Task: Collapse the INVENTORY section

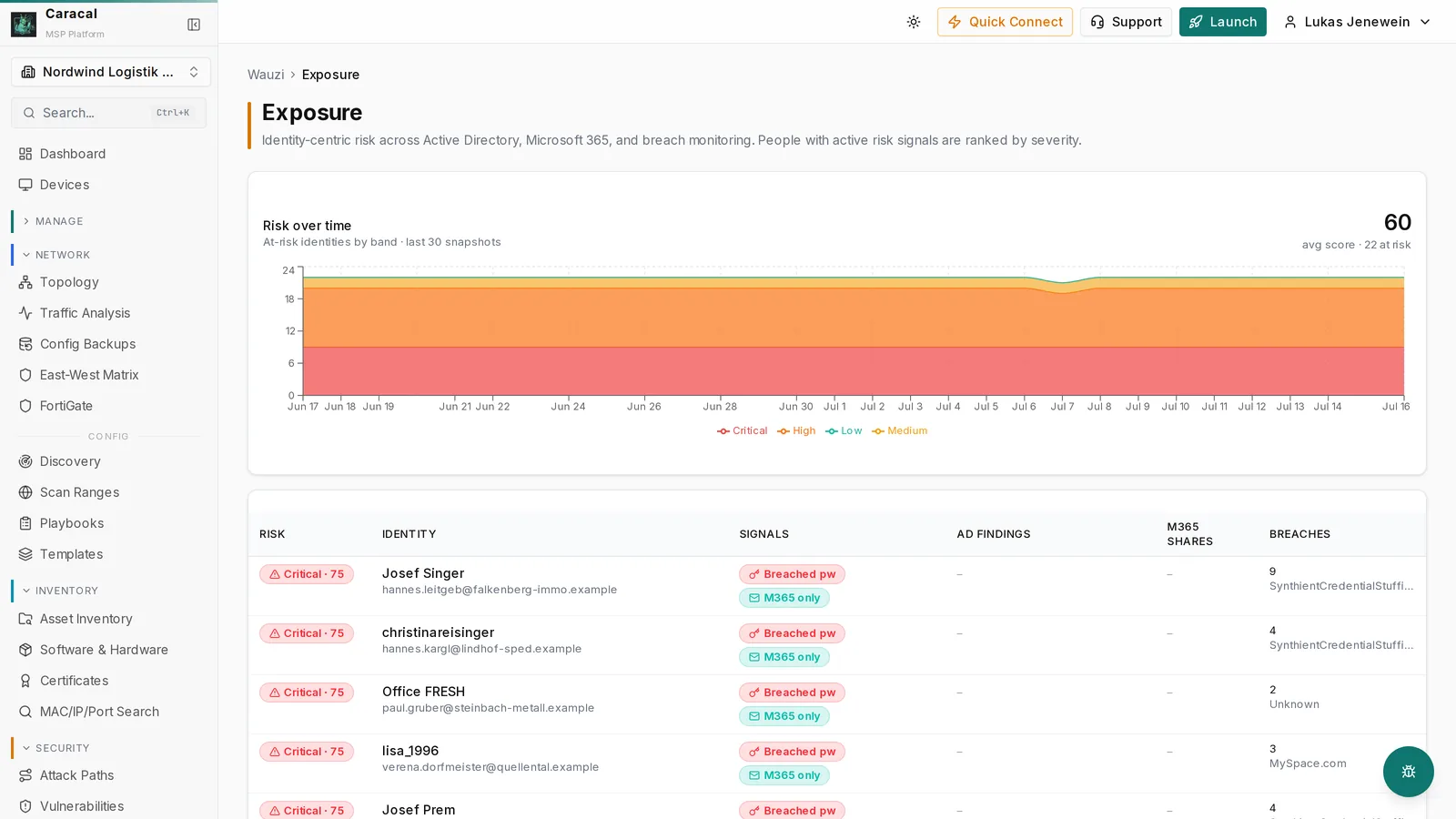Action: click(x=66, y=591)
